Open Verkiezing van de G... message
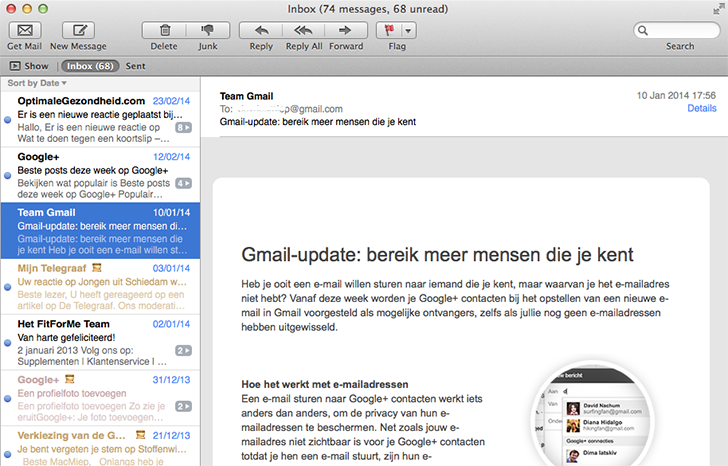This screenshot has width=728, height=466. (100, 447)
